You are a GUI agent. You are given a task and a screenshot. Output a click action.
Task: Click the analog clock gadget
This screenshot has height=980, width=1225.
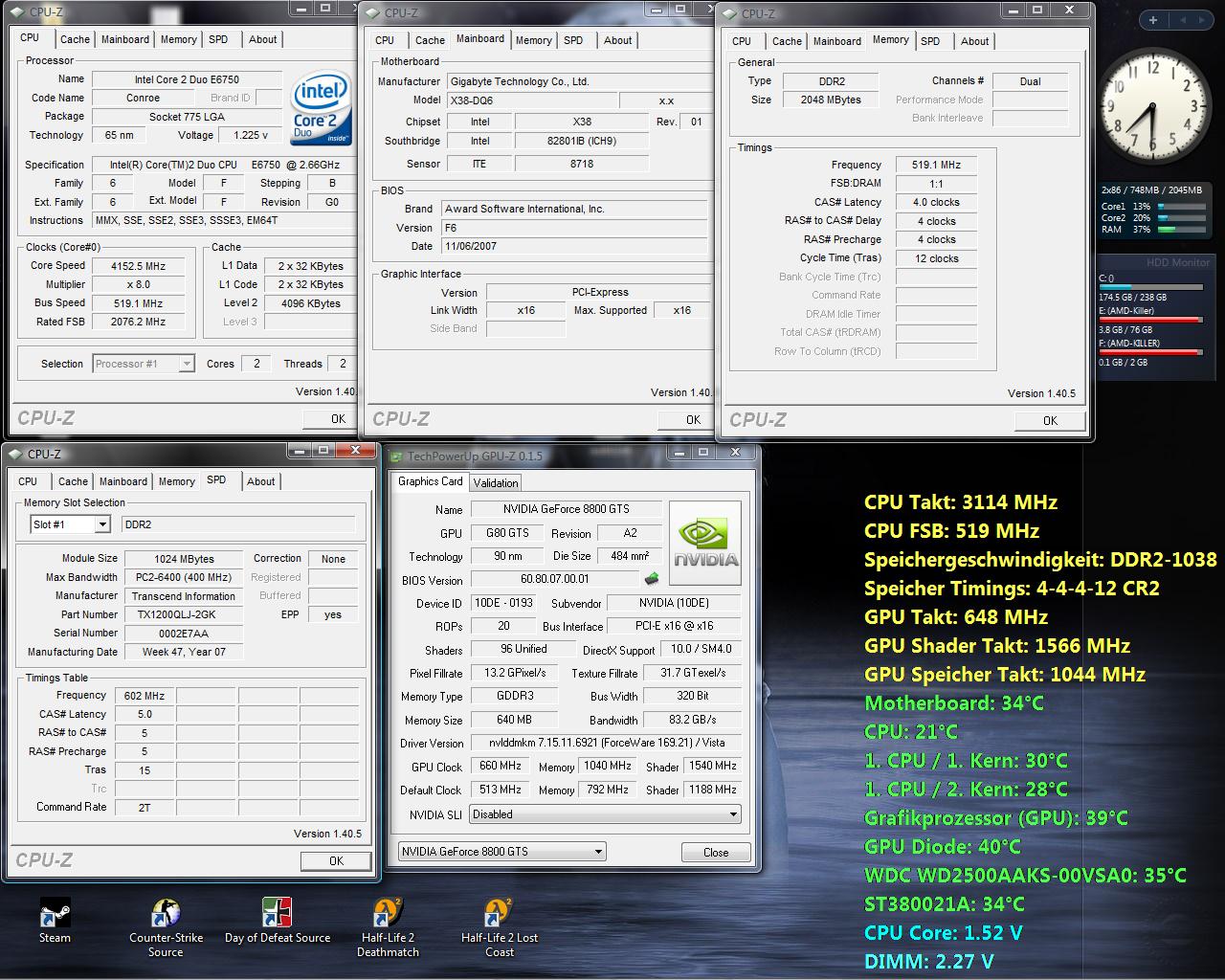coord(1152,107)
